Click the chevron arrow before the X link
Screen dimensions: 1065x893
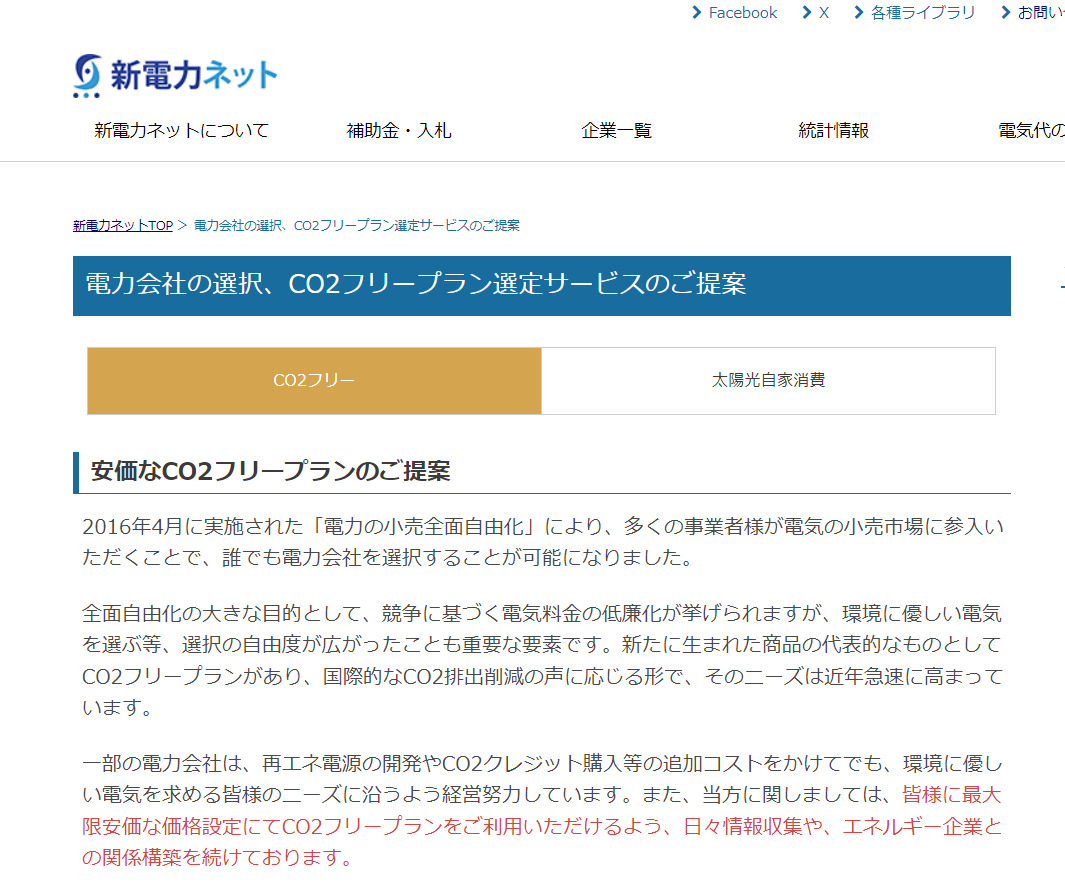[807, 13]
